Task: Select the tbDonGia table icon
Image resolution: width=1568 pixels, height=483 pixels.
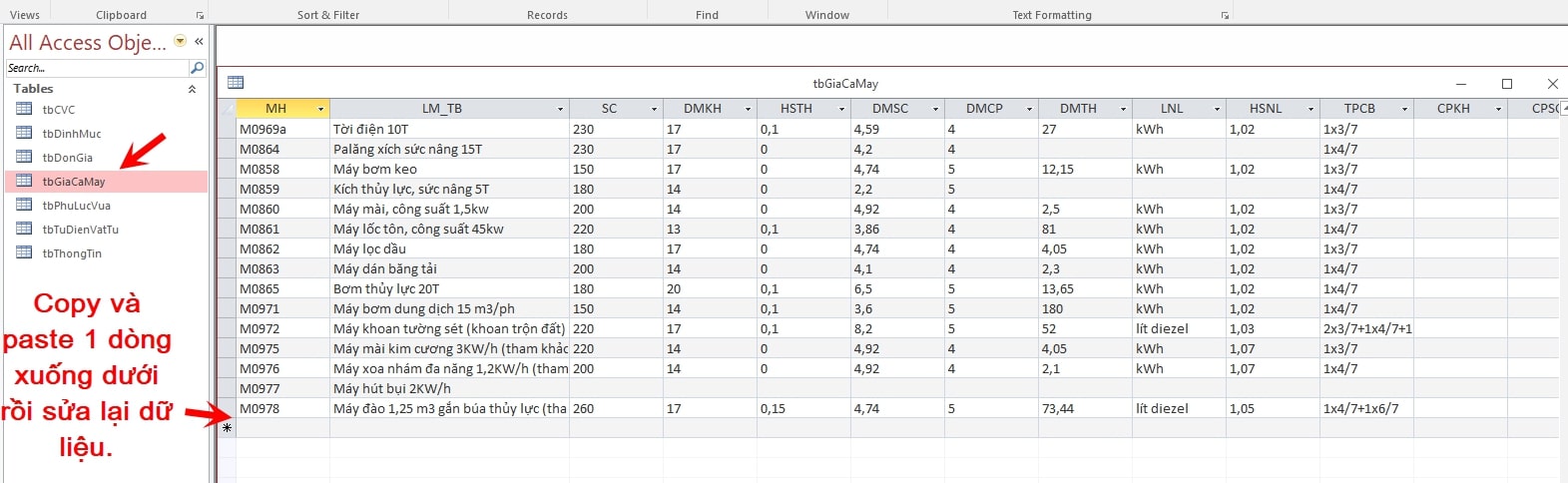Action: tap(25, 158)
